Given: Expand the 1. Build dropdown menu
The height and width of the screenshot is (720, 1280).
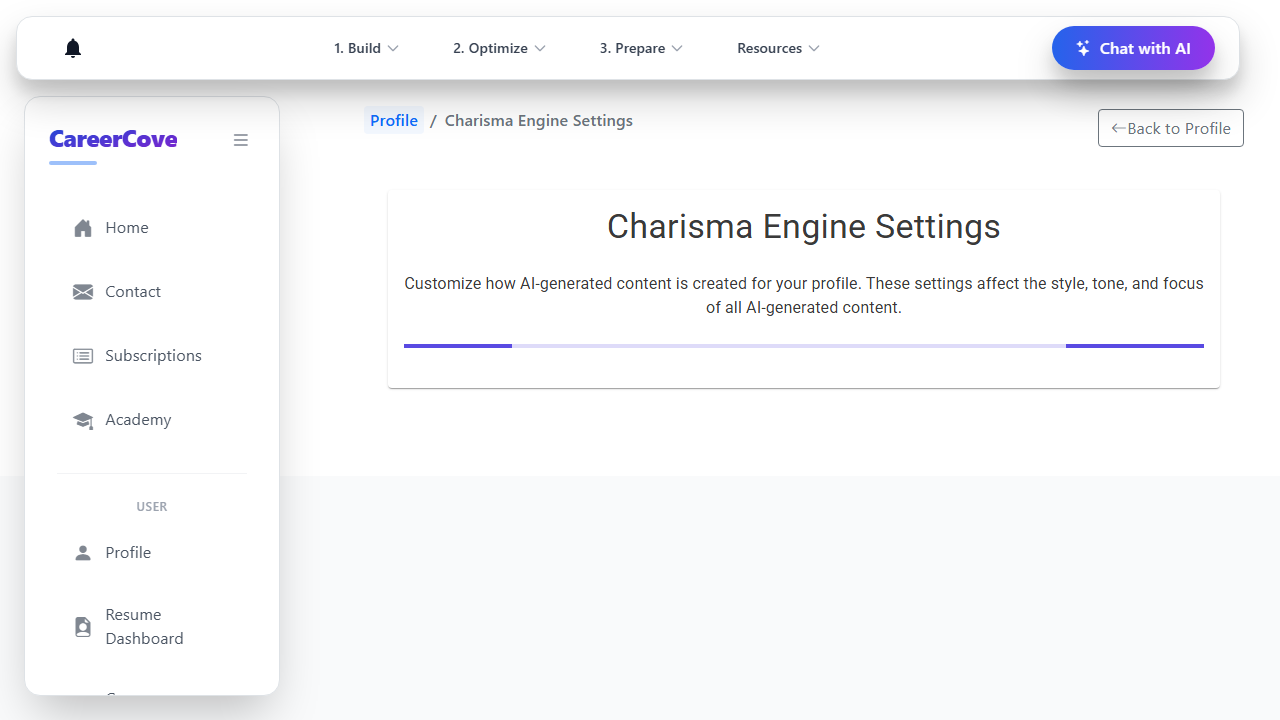Looking at the screenshot, I should [x=367, y=48].
